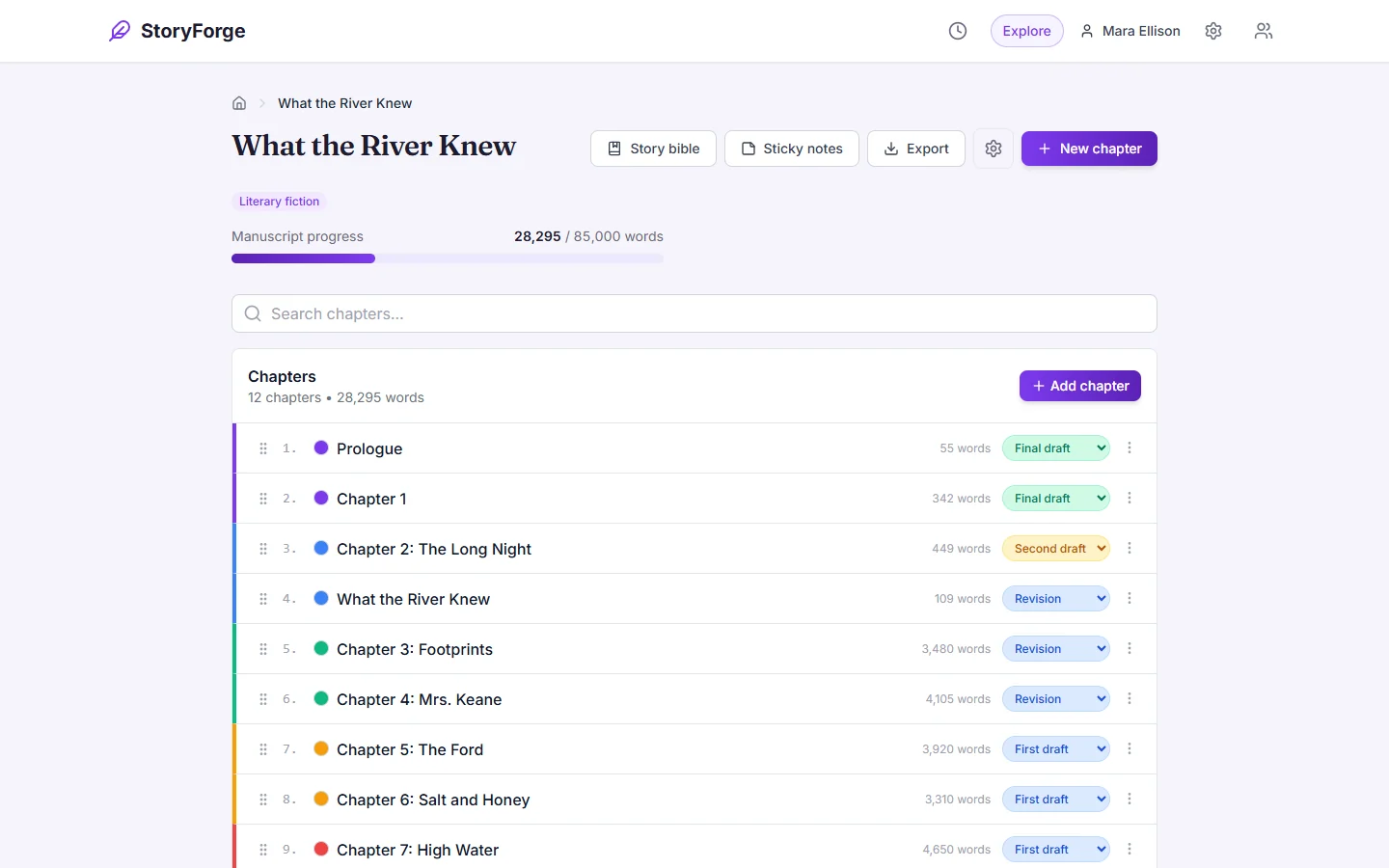Click drag handle of Chapter 6: Salt and Honey
The width and height of the screenshot is (1389, 868).
(x=263, y=800)
